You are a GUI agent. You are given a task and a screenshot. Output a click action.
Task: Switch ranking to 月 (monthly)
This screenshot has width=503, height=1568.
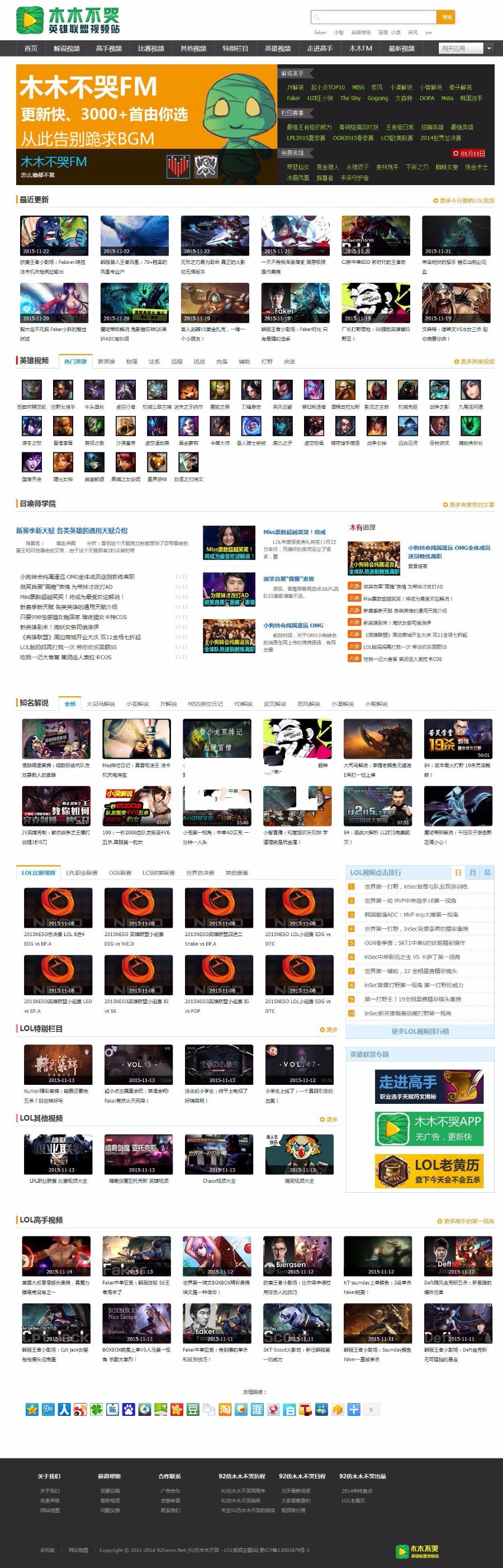473,872
